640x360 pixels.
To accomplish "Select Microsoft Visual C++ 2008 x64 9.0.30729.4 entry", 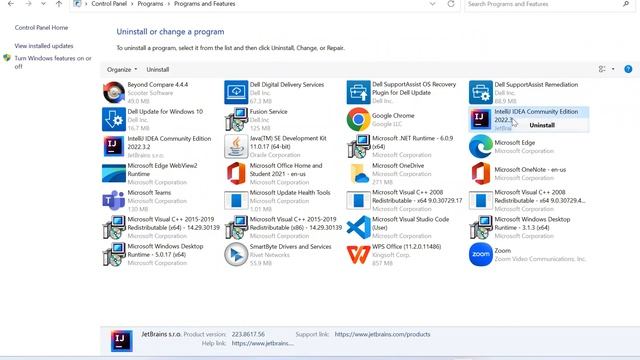I will [x=527, y=200].
